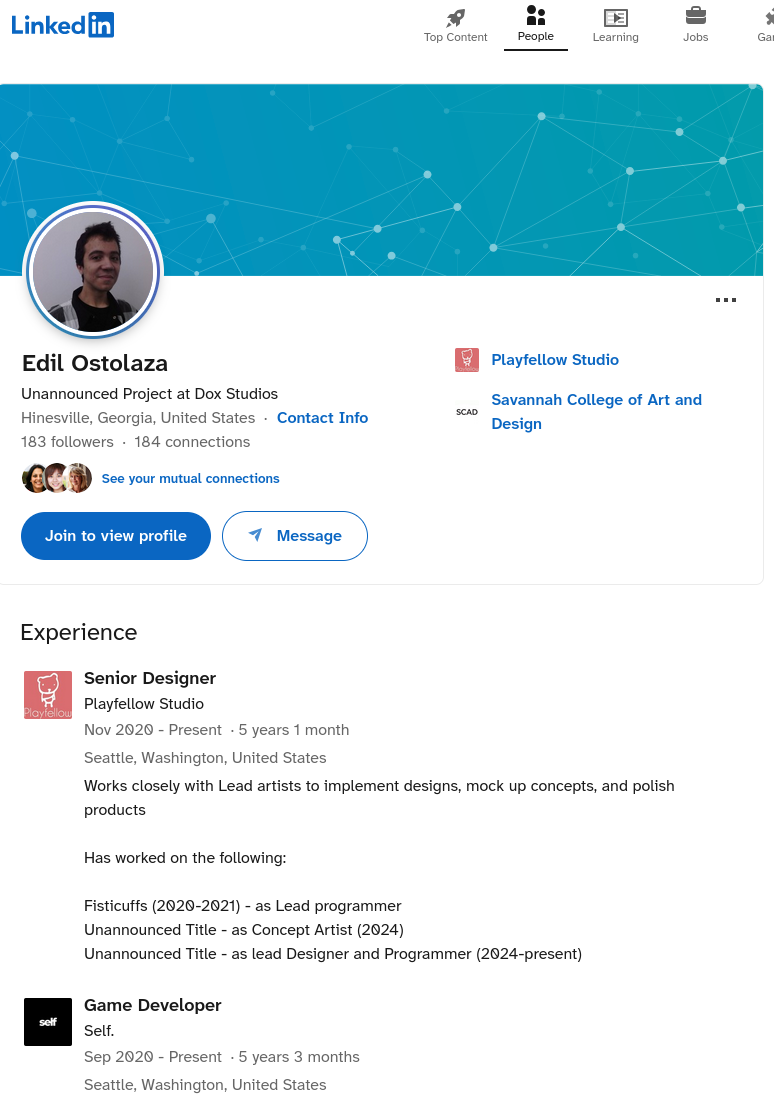Click the Message button

[295, 536]
